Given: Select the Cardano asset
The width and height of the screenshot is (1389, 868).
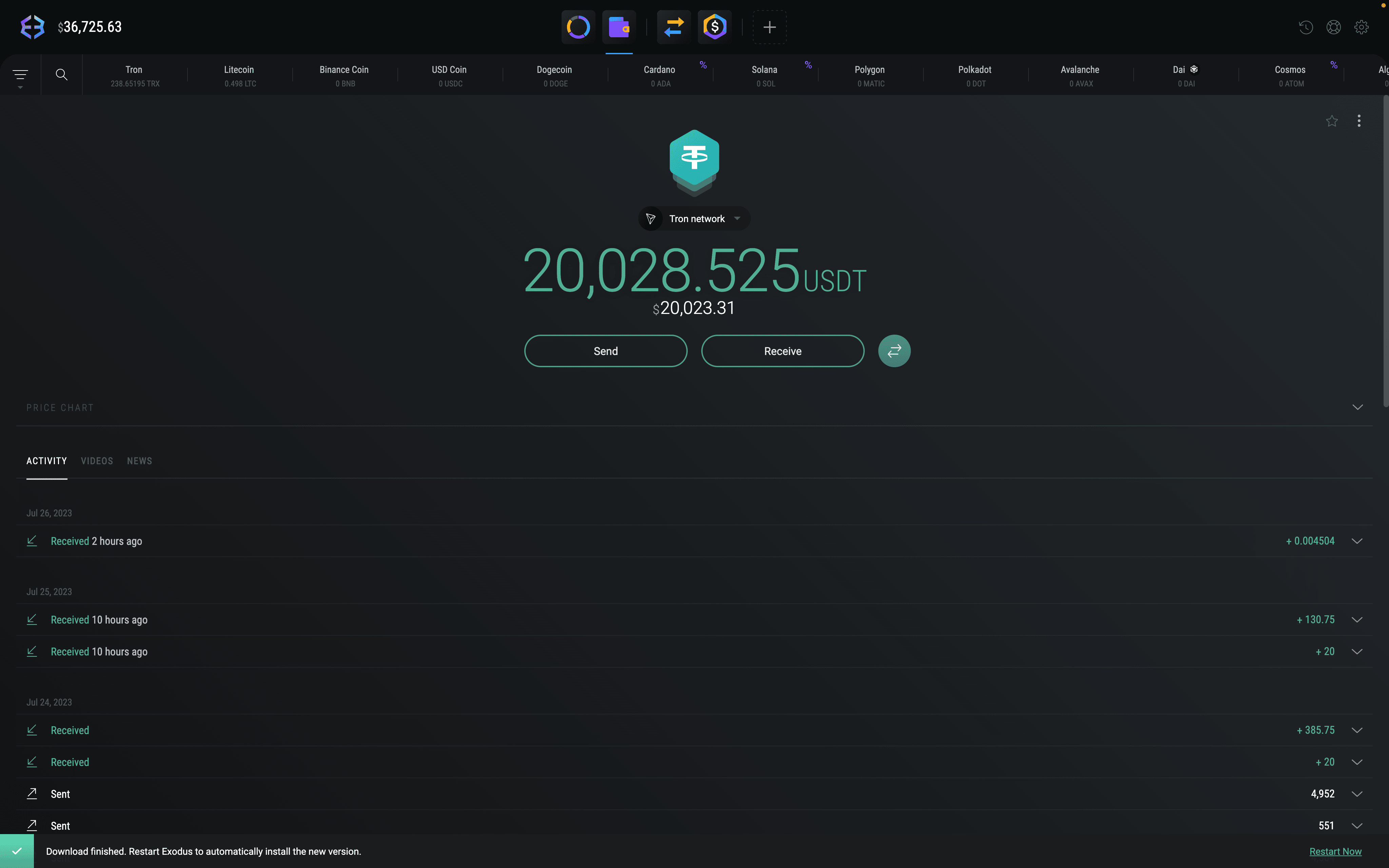Looking at the screenshot, I should pos(660,76).
